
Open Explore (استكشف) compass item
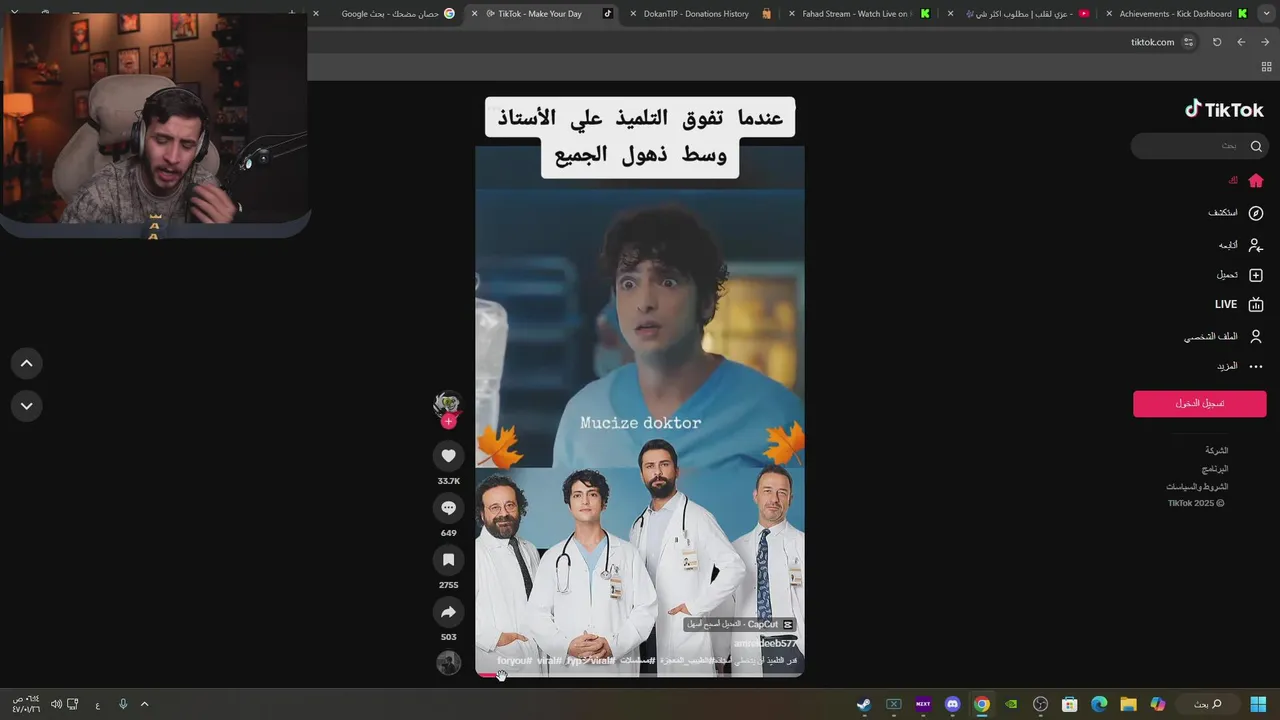point(1235,213)
